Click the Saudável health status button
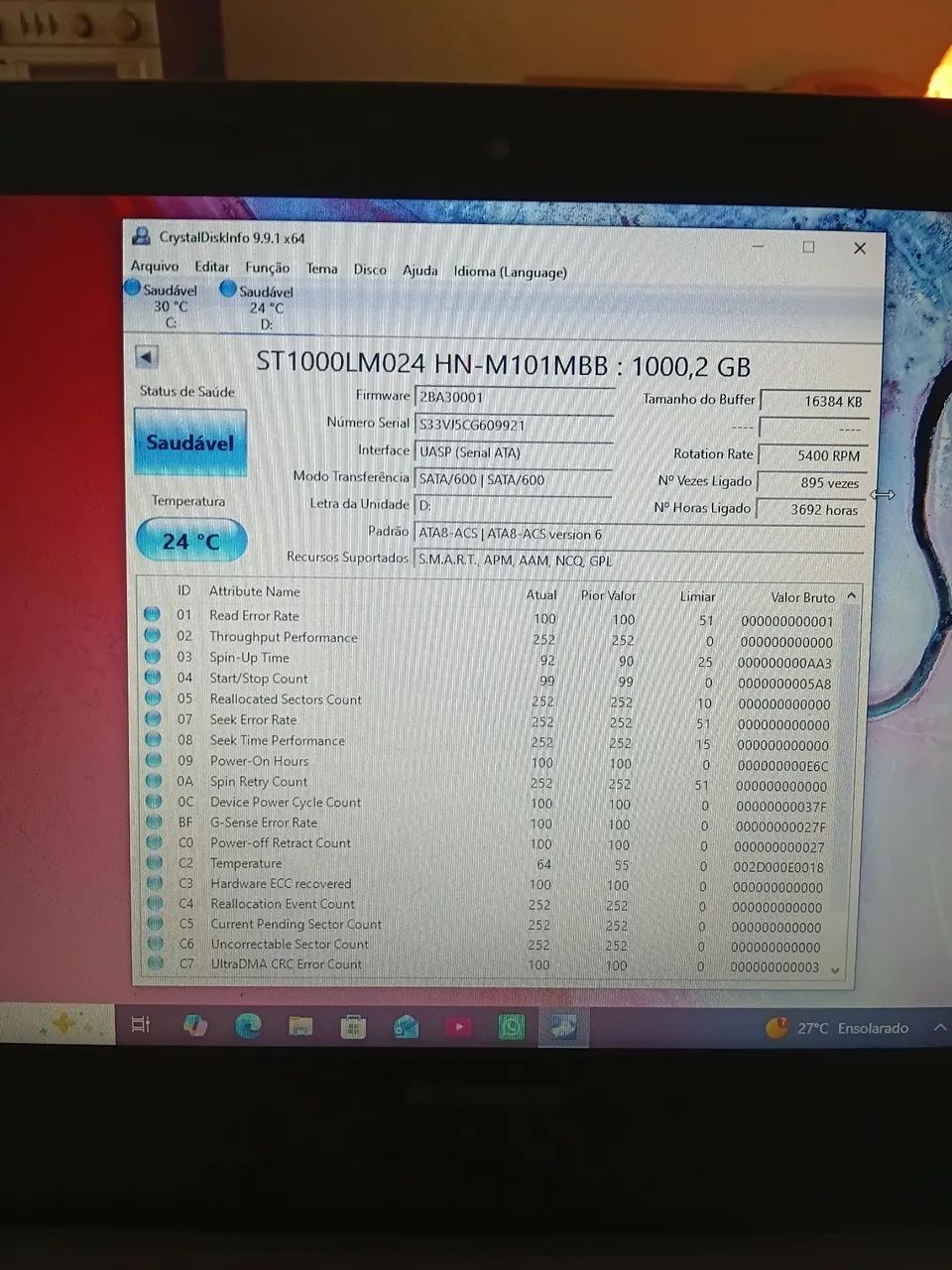This screenshot has height=1270, width=952. 190,443
